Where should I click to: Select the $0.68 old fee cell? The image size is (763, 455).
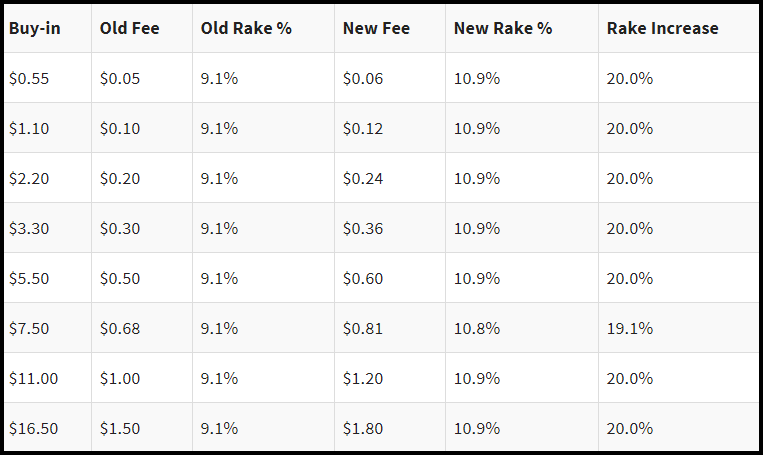pos(142,328)
